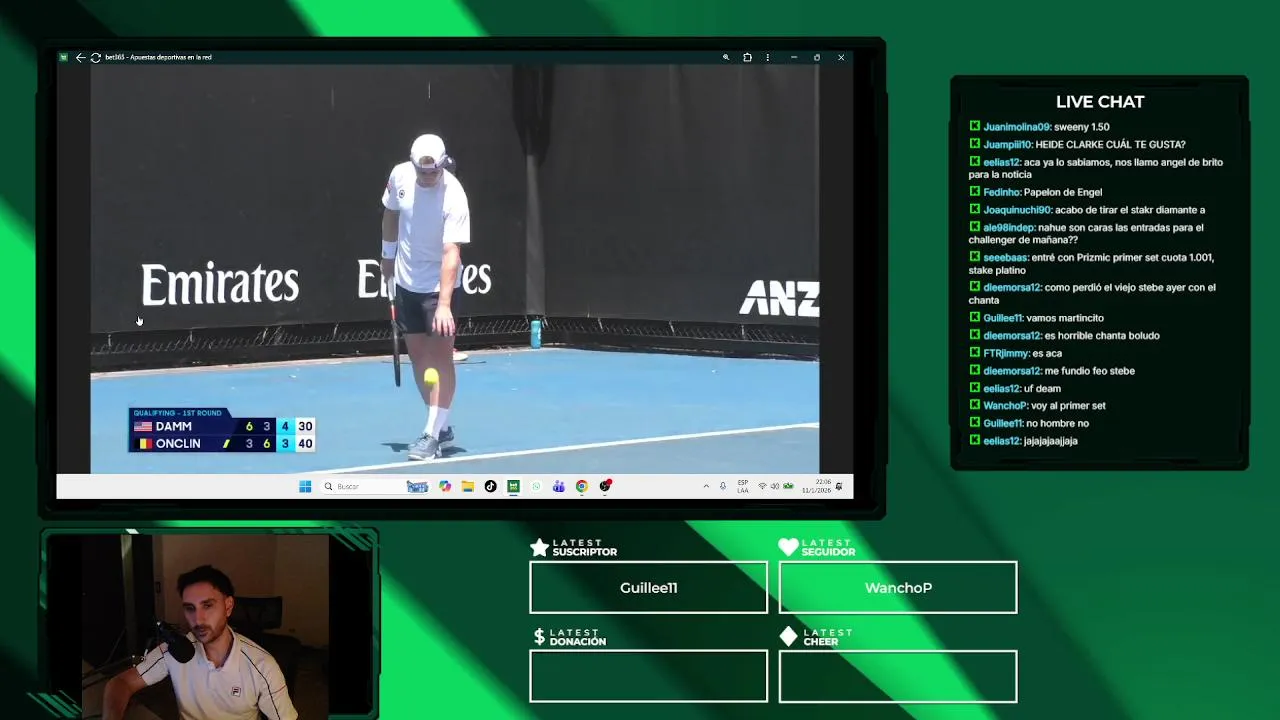Open TikTok from the taskbar
This screenshot has height=720, width=1280.
pos(490,486)
